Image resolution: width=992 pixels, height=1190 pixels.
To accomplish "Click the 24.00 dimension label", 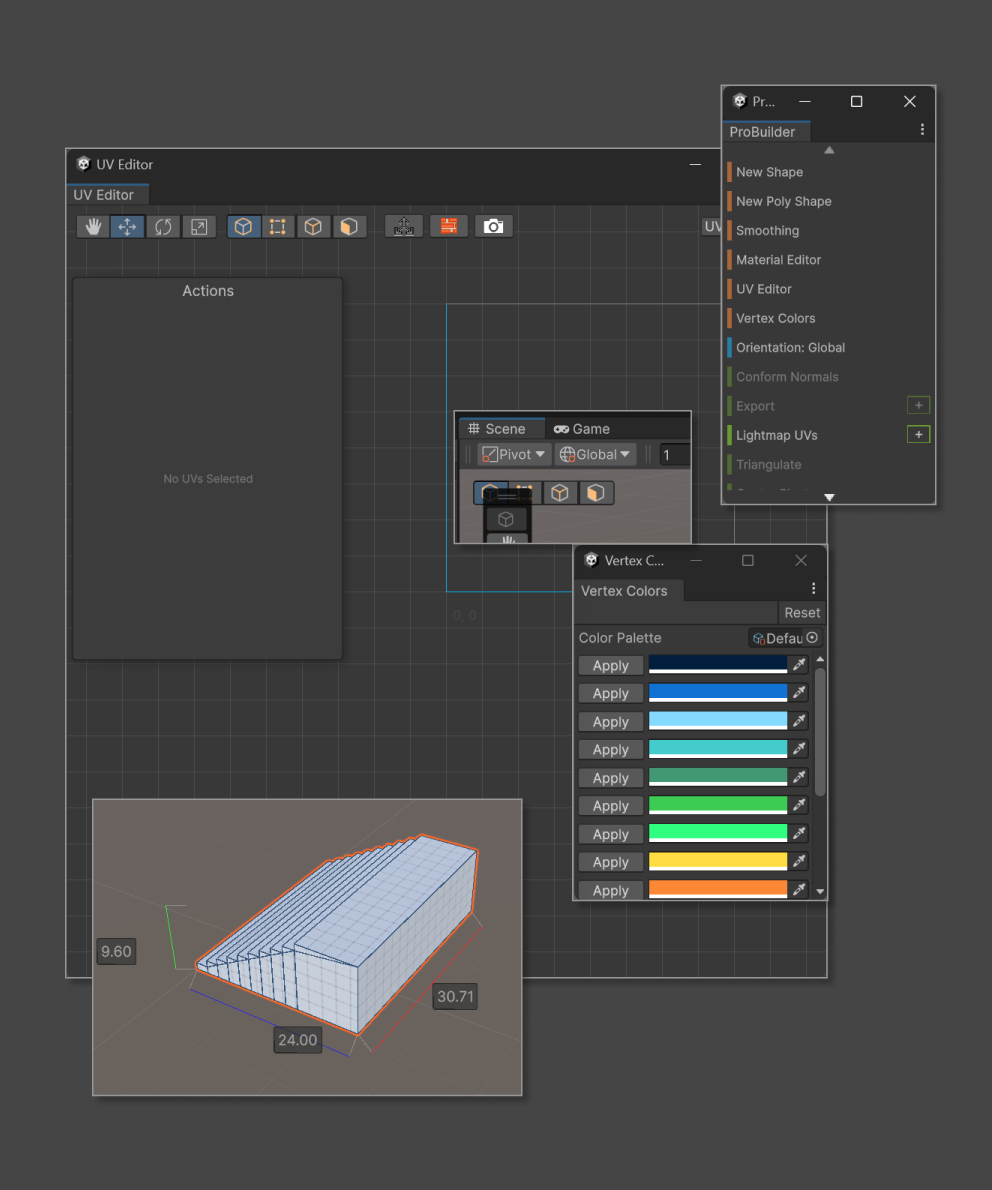I will pyautogui.click(x=297, y=1040).
